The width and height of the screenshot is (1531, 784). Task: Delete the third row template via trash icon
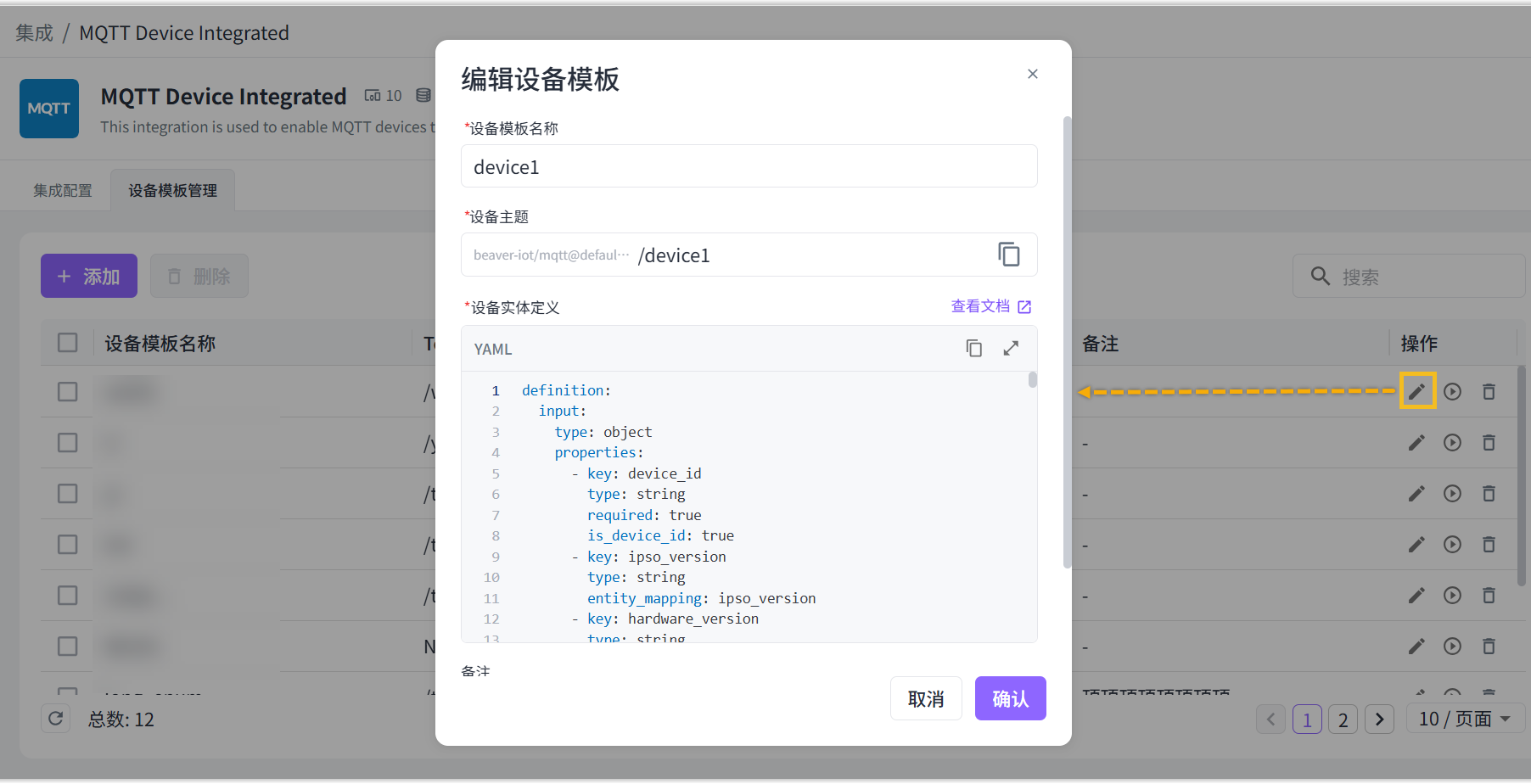point(1489,494)
